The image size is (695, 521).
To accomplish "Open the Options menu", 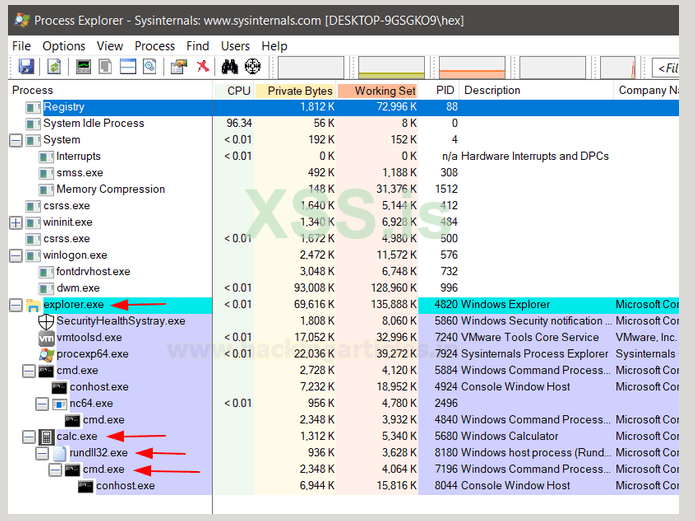I will click(x=63, y=46).
